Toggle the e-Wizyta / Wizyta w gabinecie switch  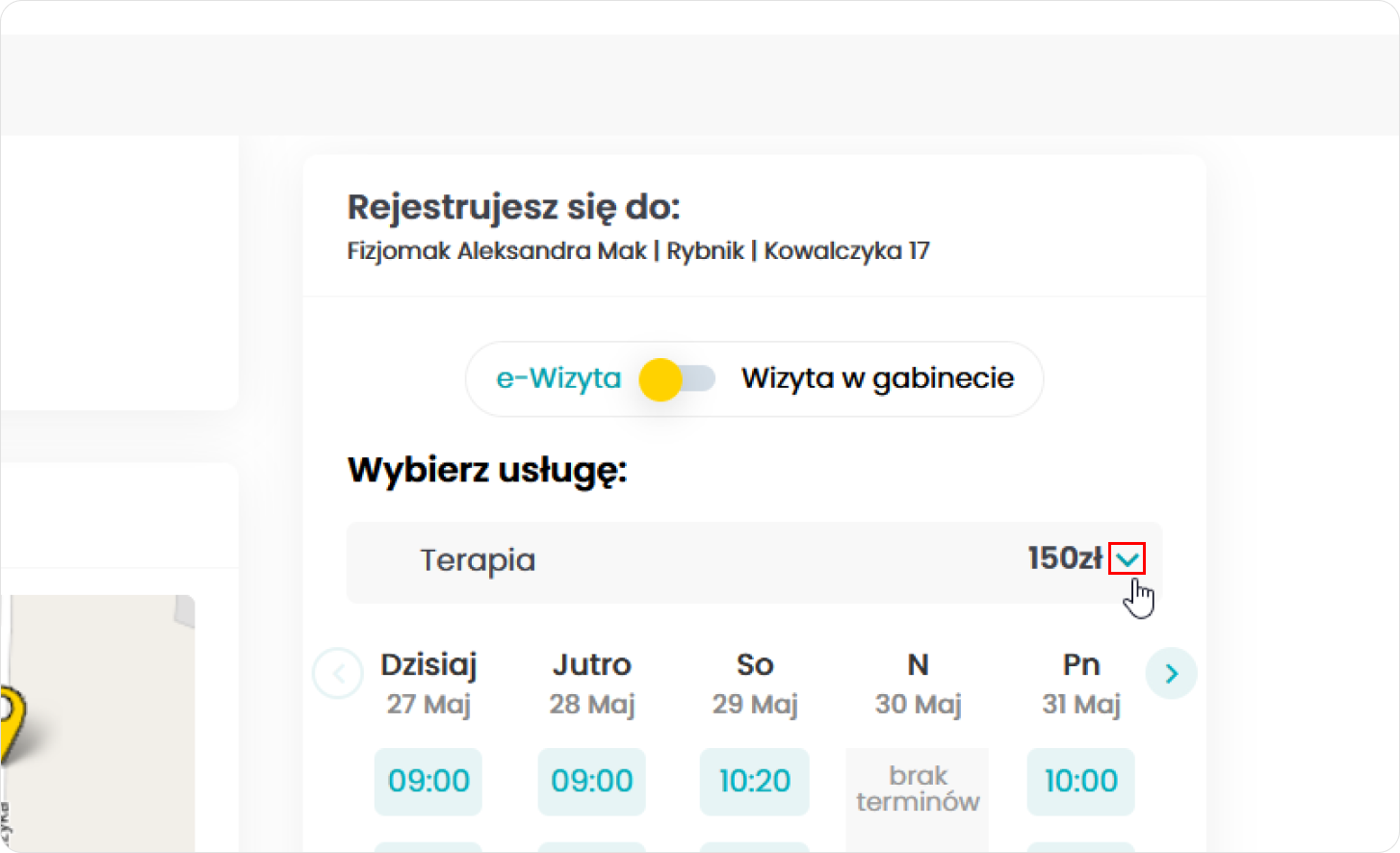click(x=678, y=379)
